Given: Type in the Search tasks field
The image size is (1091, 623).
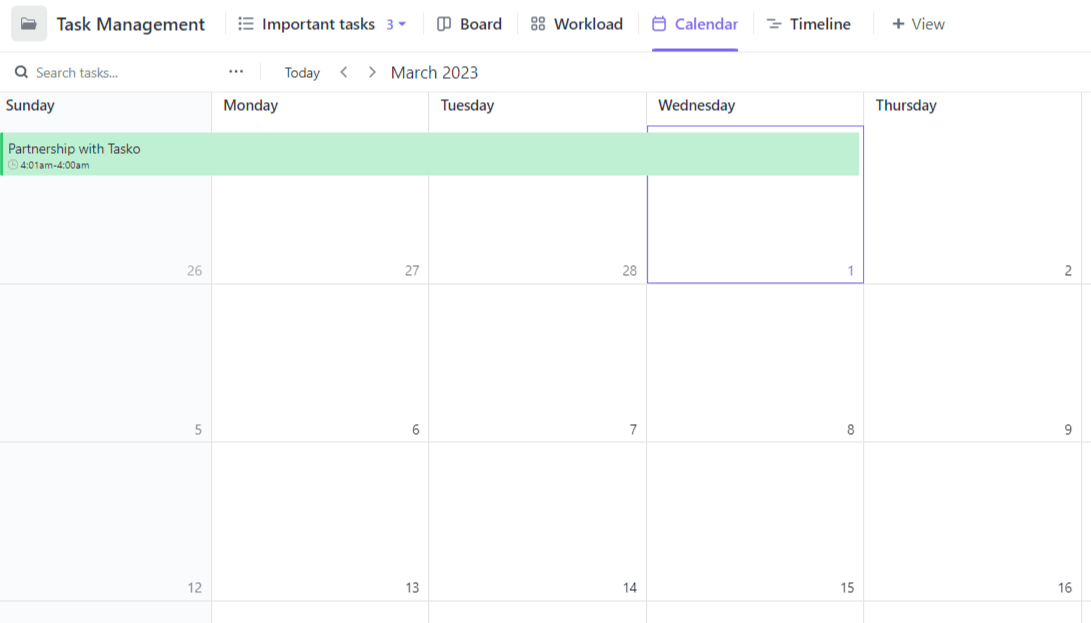Looking at the screenshot, I should 120,72.
